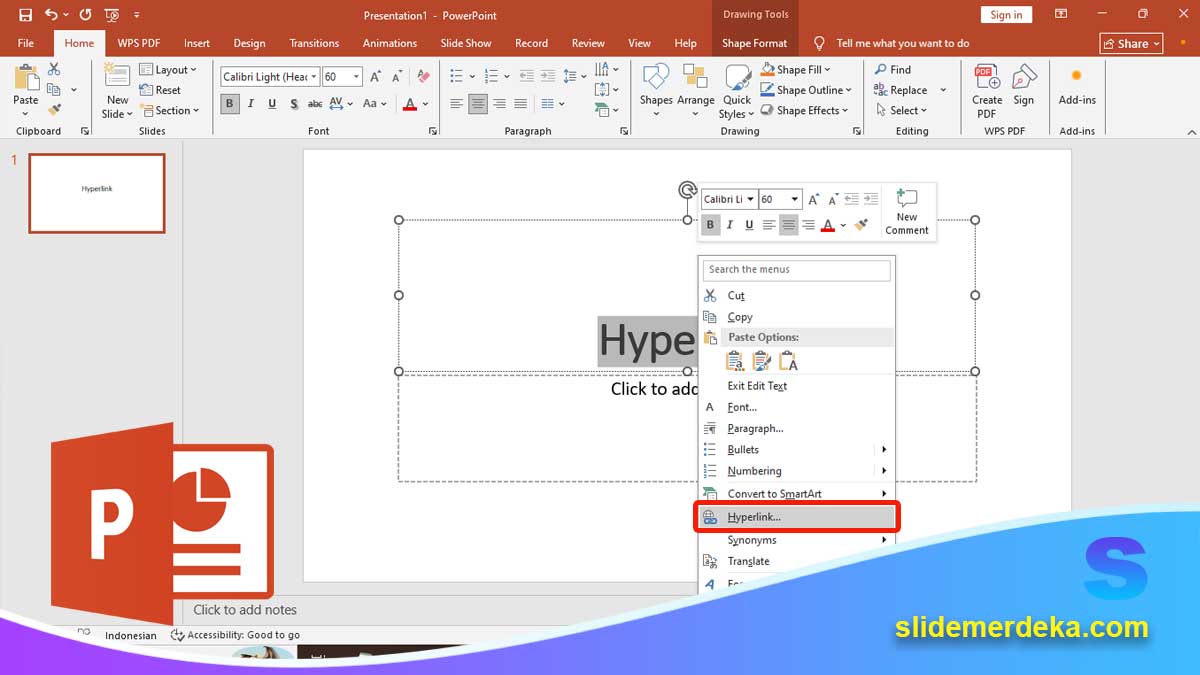Clear all formatting in ribbon
This screenshot has width=1200, height=675.
click(423, 76)
